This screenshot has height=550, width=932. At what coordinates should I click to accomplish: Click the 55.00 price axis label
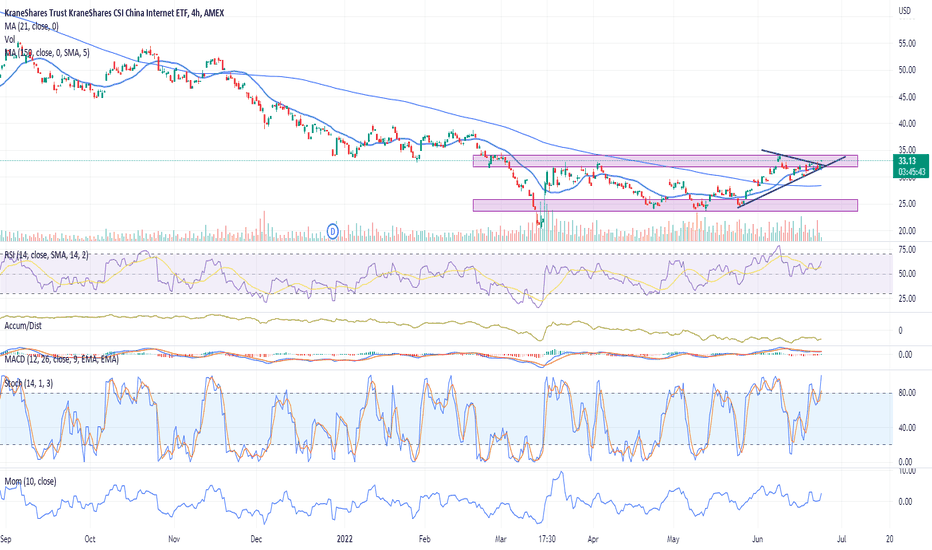(906, 43)
